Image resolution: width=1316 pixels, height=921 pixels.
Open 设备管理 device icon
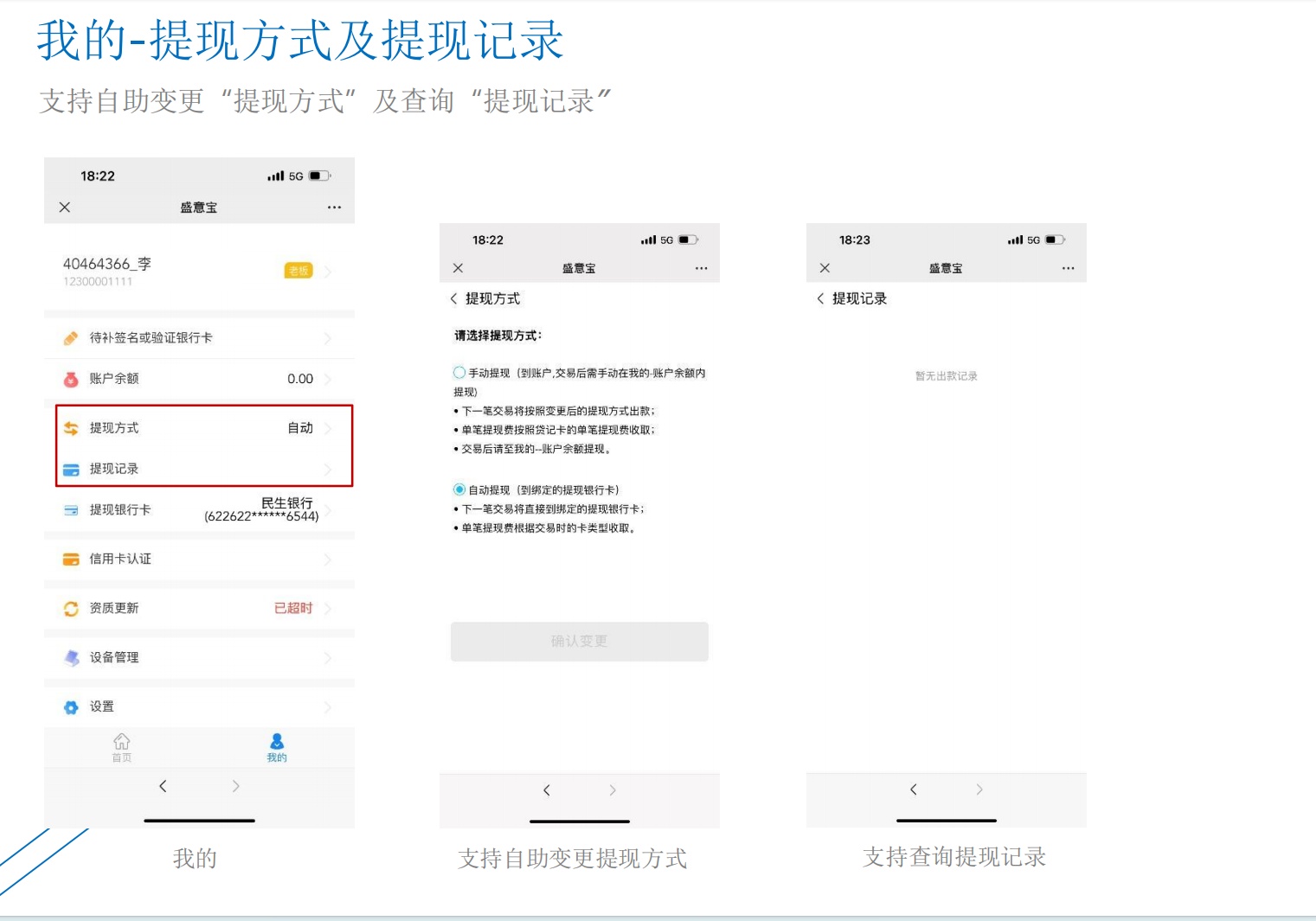coord(71,658)
